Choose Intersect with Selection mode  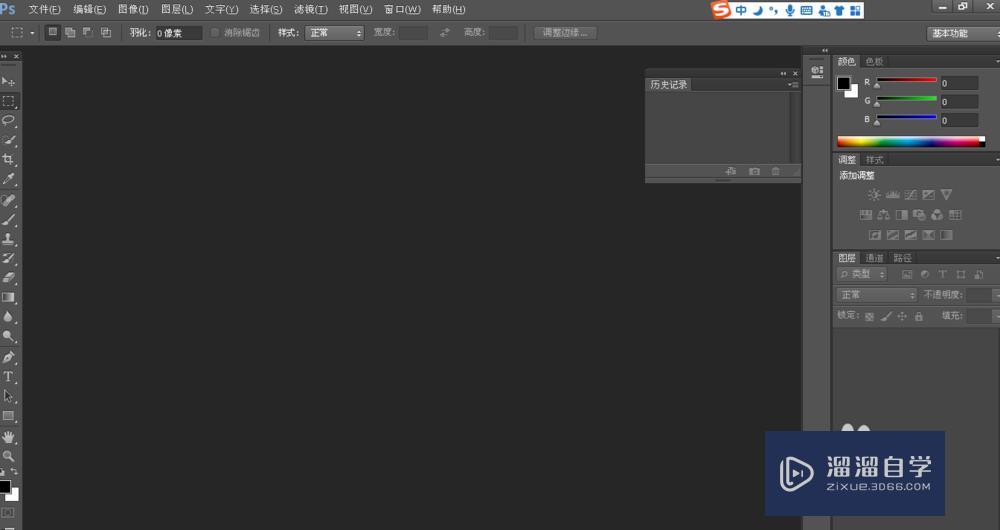(x=106, y=33)
